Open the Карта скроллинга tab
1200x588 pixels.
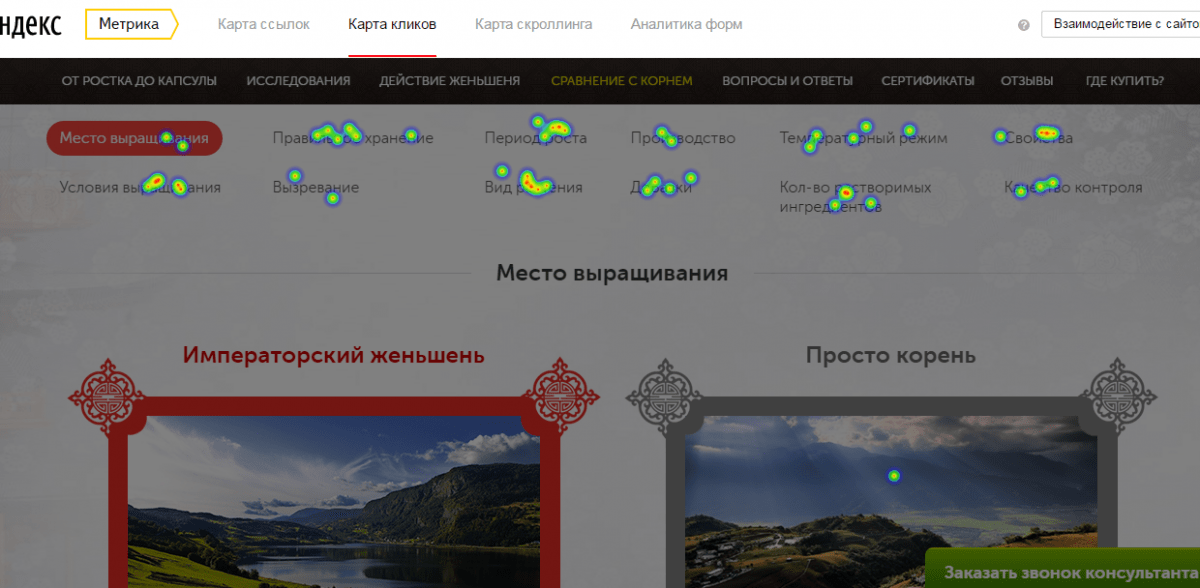pos(533,24)
